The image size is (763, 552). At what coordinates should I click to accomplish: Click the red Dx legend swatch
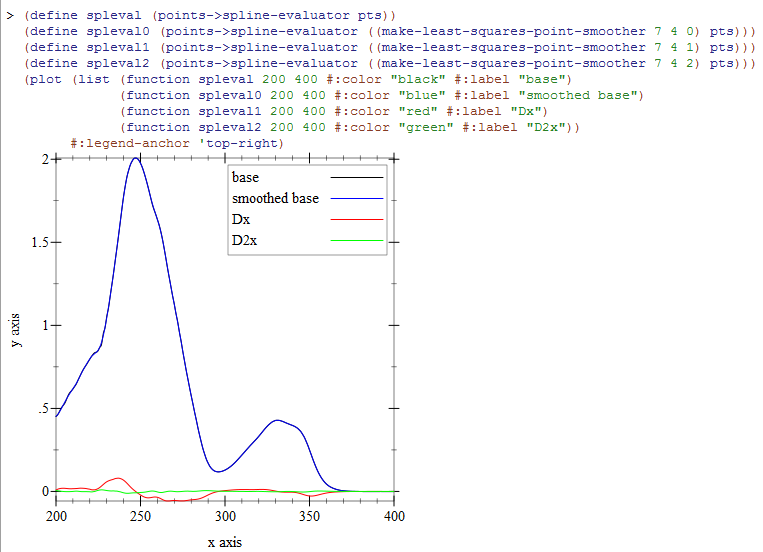click(x=357, y=220)
